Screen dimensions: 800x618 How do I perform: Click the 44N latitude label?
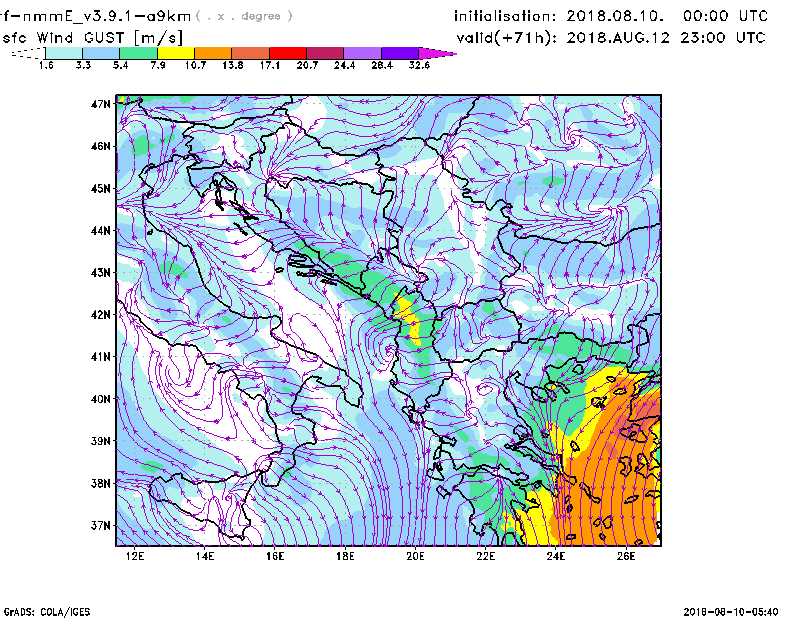pyautogui.click(x=101, y=231)
